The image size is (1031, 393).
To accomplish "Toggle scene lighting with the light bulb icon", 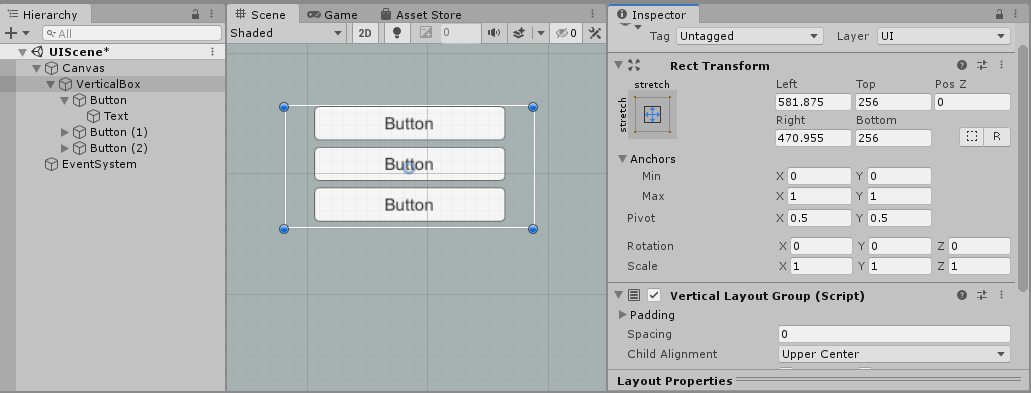I will tap(396, 33).
